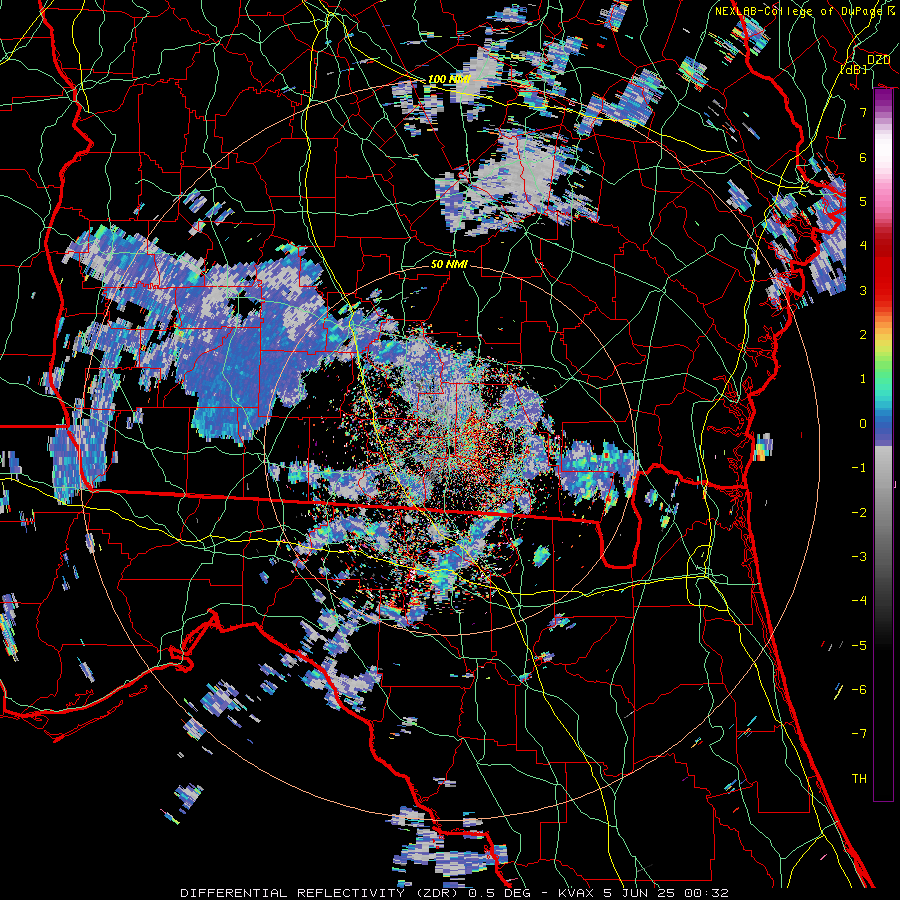Click the "-2" value on the dB scale

(x=859, y=513)
